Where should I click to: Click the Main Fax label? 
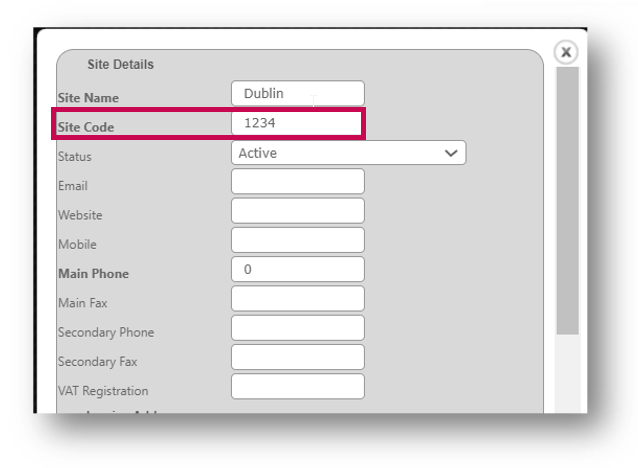[x=83, y=303]
